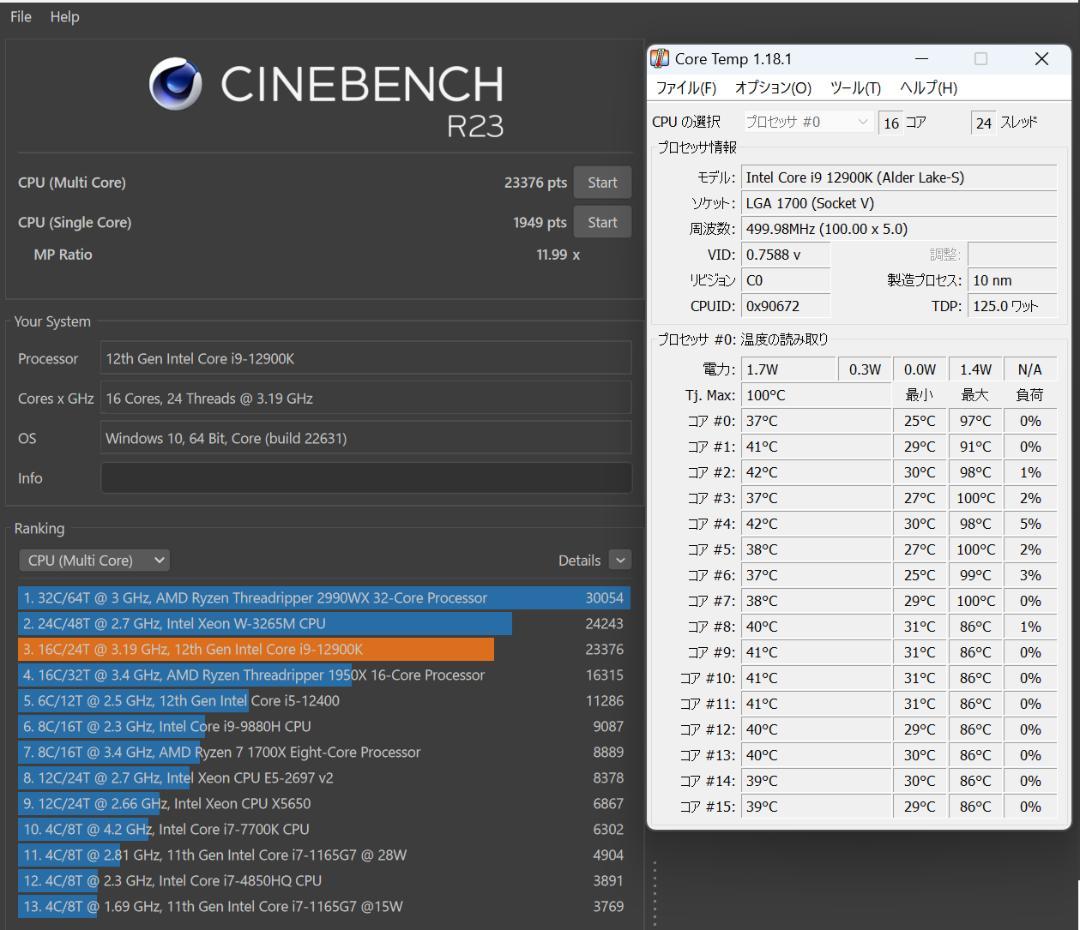Open the Help menu in Cinebench
1080x930 pixels.
[65, 17]
